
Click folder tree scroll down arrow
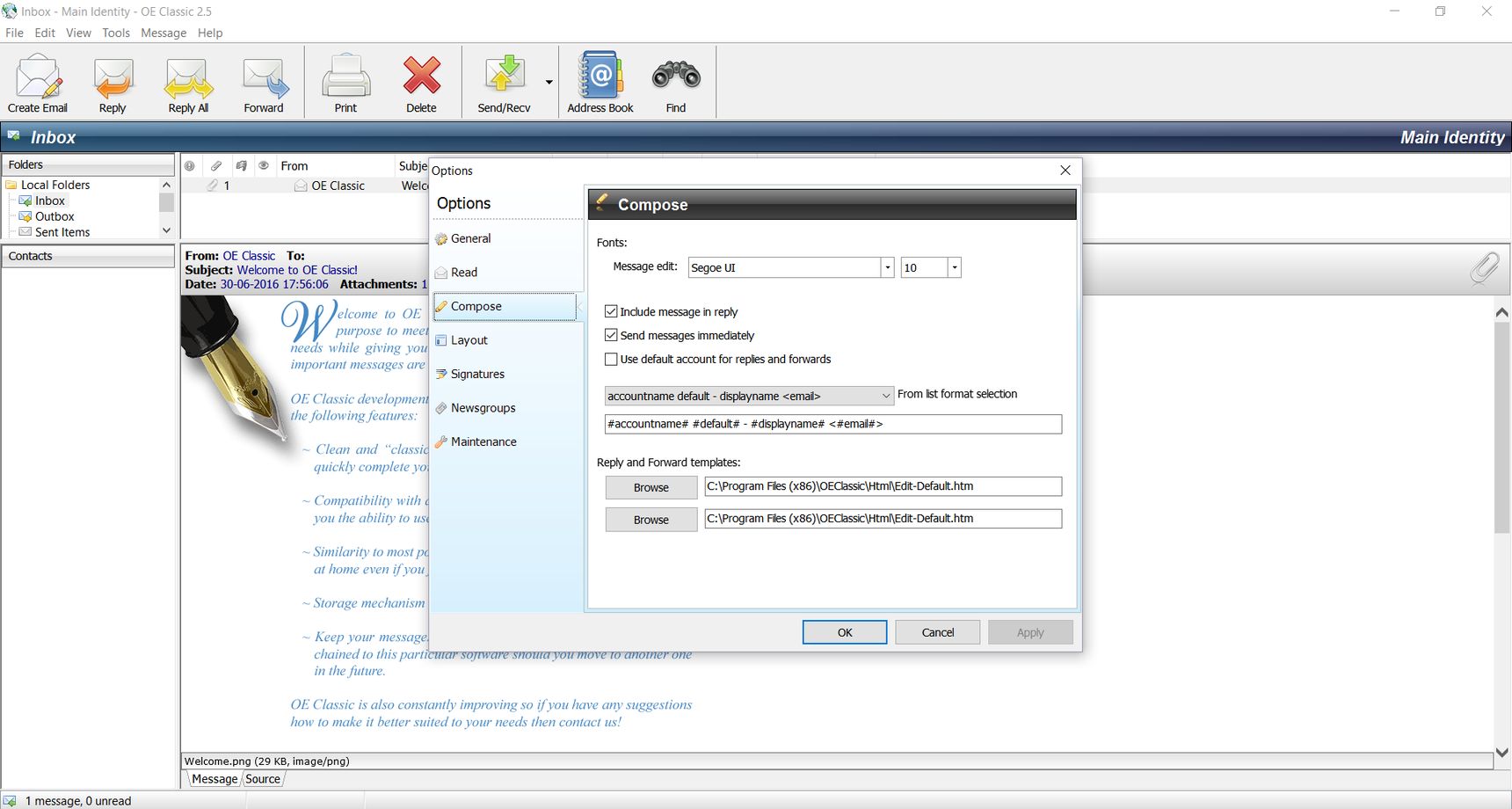[166, 230]
